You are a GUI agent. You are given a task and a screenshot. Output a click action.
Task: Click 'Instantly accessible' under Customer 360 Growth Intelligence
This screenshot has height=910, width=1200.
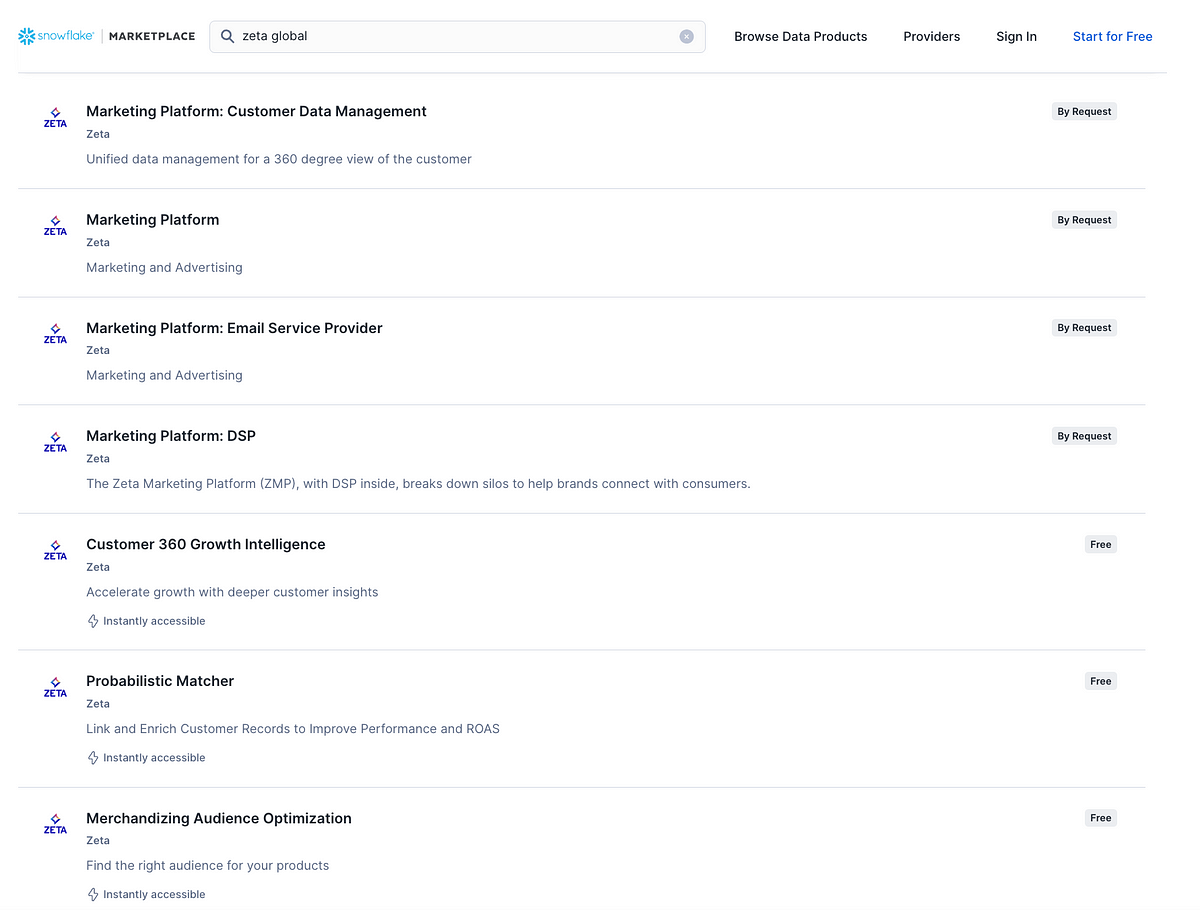coord(154,621)
